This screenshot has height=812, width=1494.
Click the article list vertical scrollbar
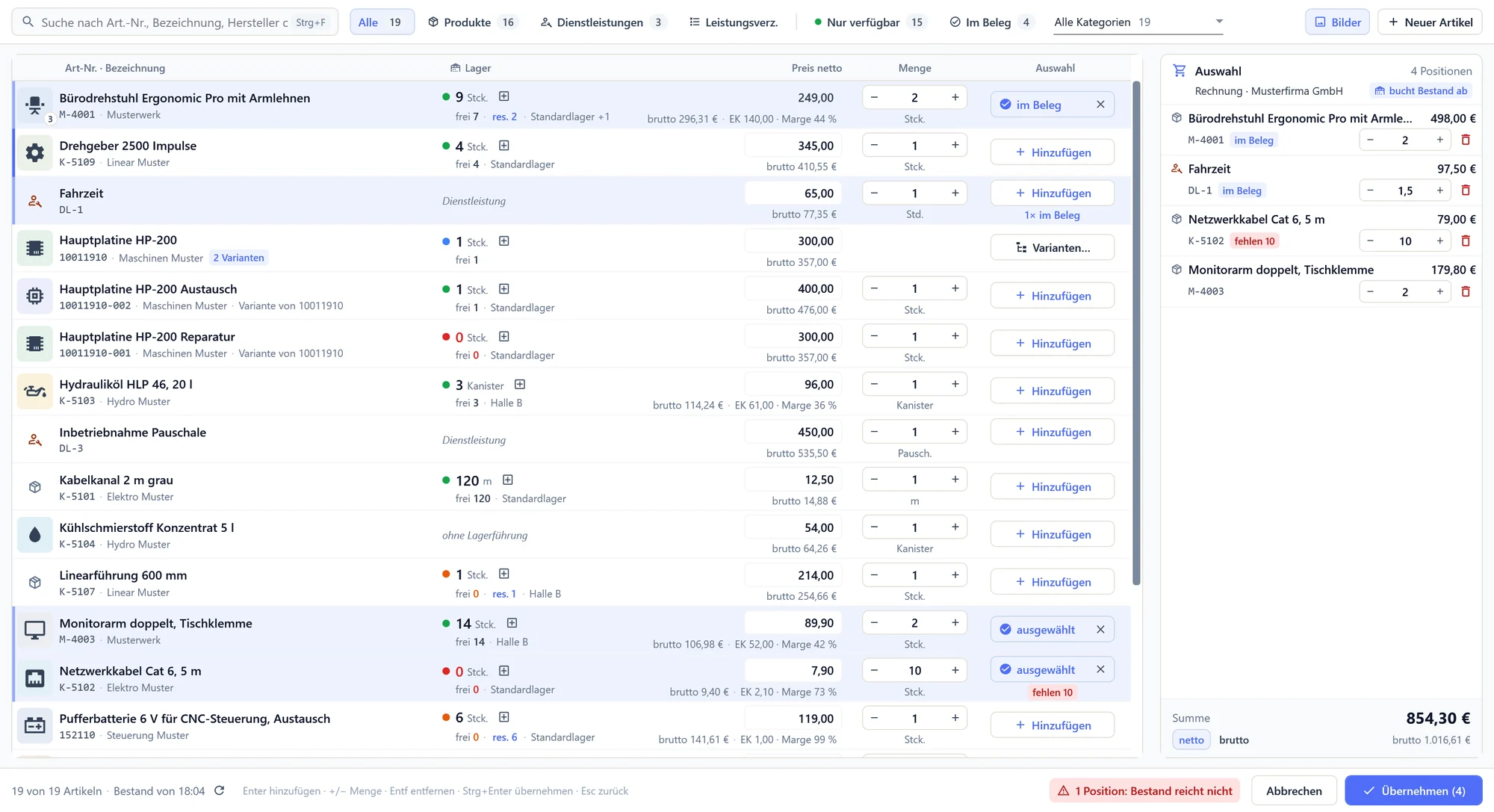[1136, 332]
